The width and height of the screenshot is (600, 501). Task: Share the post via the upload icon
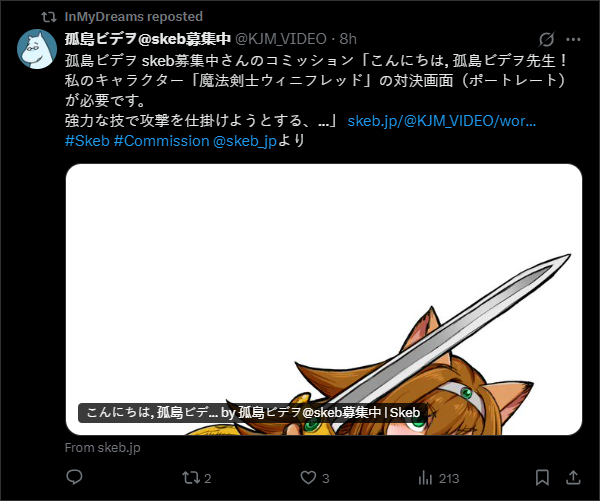click(573, 477)
